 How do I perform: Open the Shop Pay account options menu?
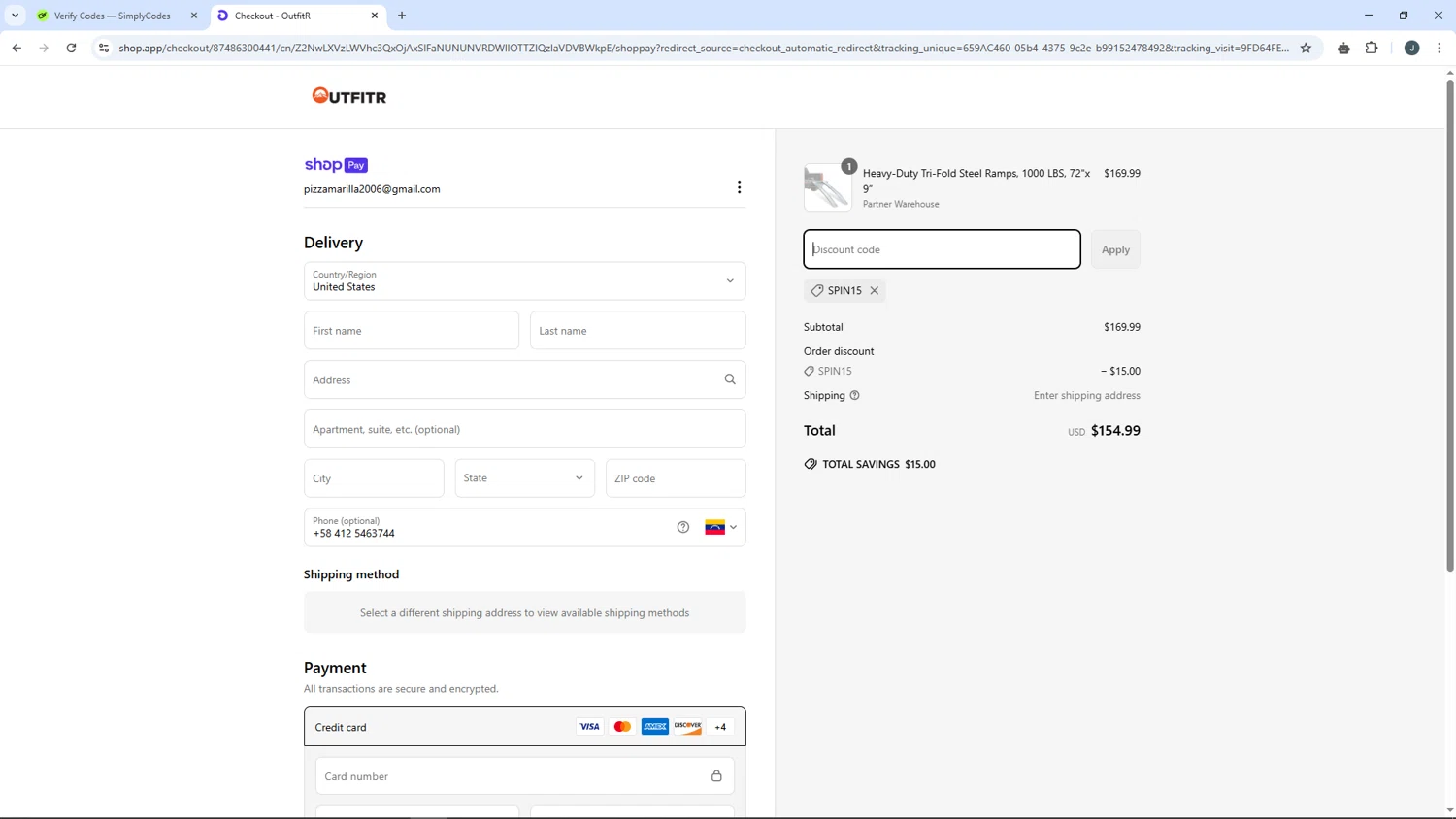pos(739,187)
